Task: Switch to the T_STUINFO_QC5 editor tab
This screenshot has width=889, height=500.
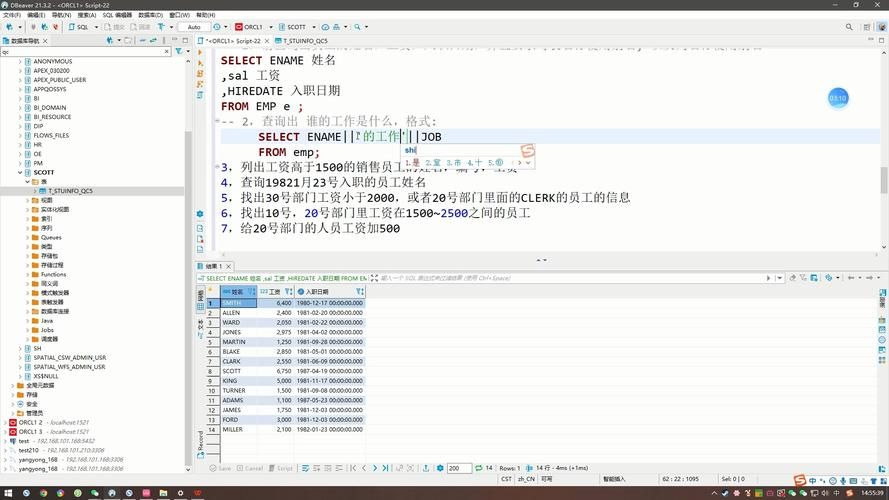Action: coord(301,41)
